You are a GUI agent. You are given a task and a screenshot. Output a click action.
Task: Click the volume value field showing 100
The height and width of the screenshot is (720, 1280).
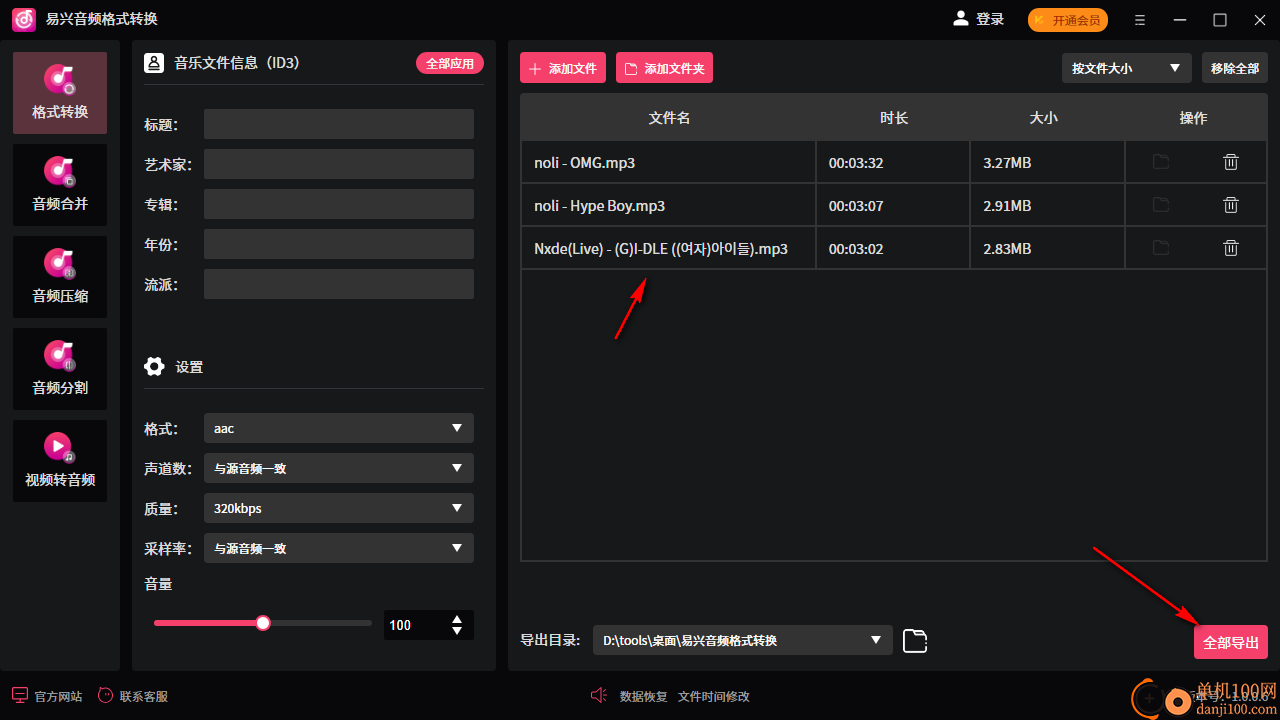414,625
